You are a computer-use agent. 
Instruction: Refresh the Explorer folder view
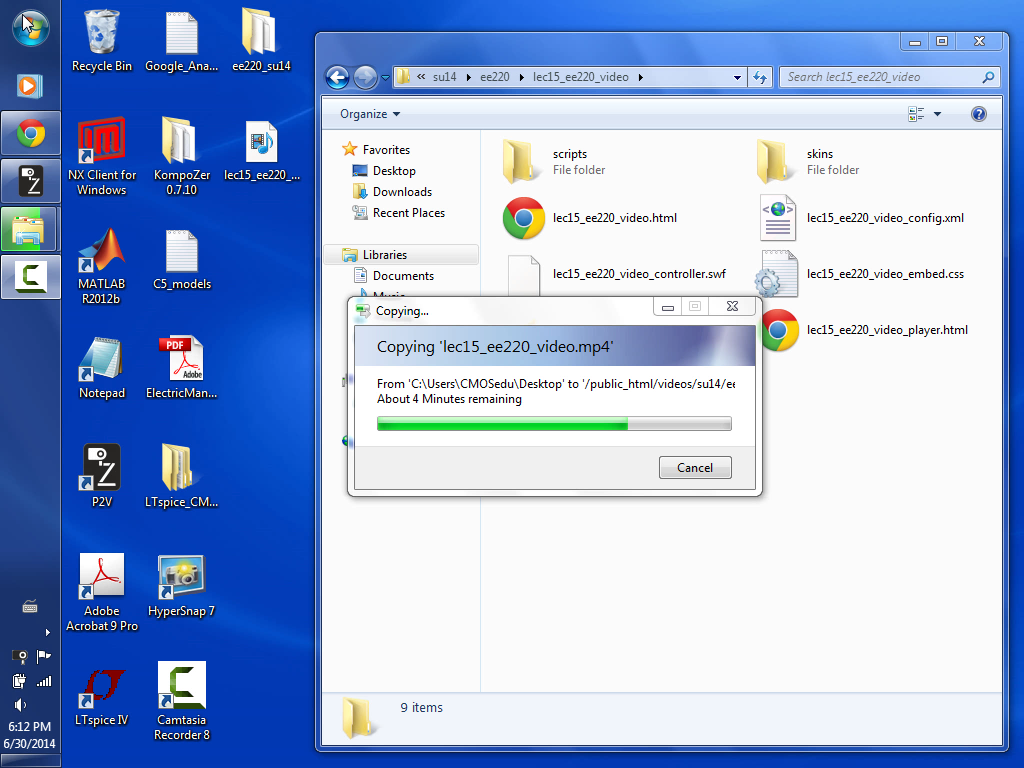(760, 77)
